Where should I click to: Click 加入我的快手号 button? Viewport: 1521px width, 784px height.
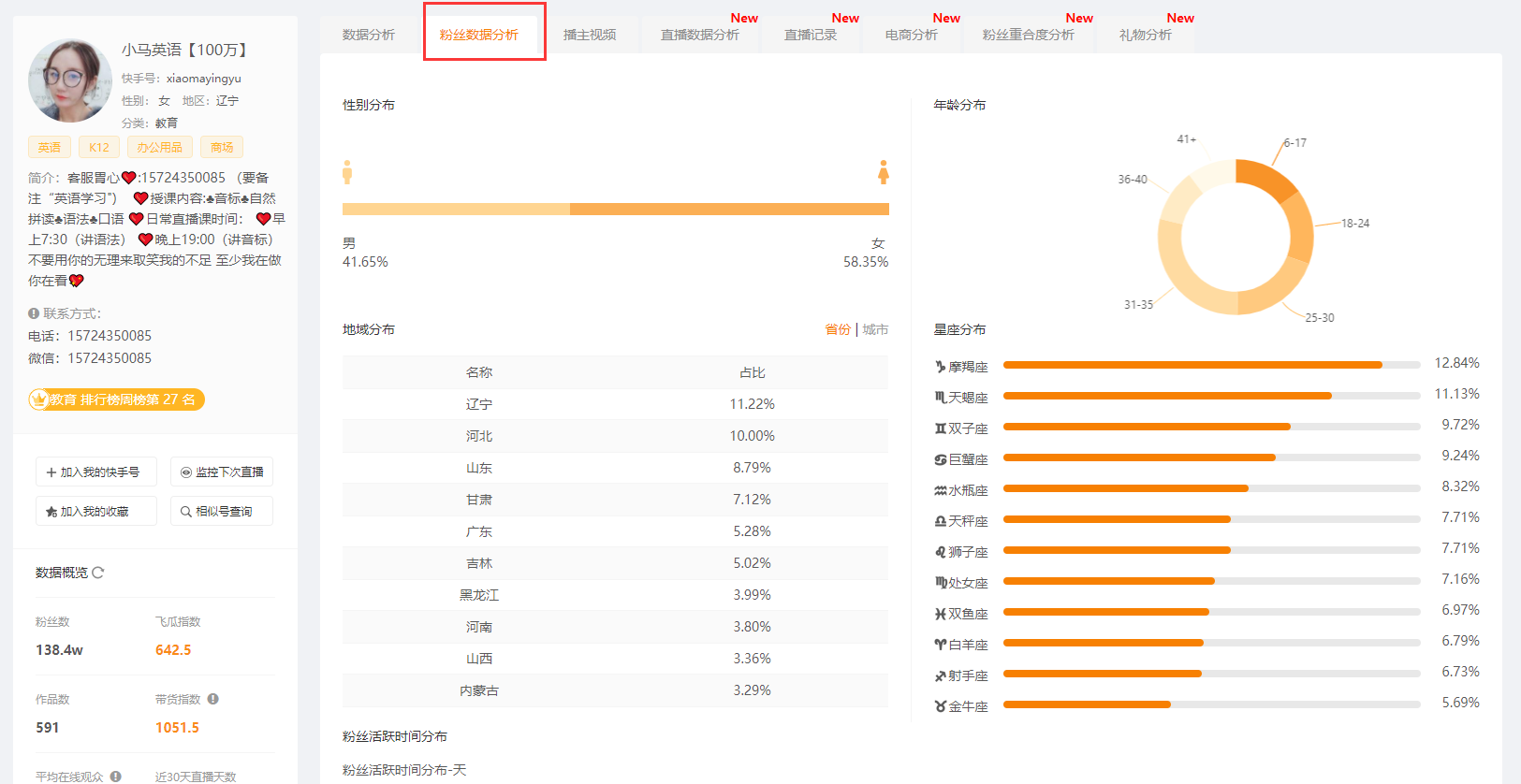(x=96, y=472)
